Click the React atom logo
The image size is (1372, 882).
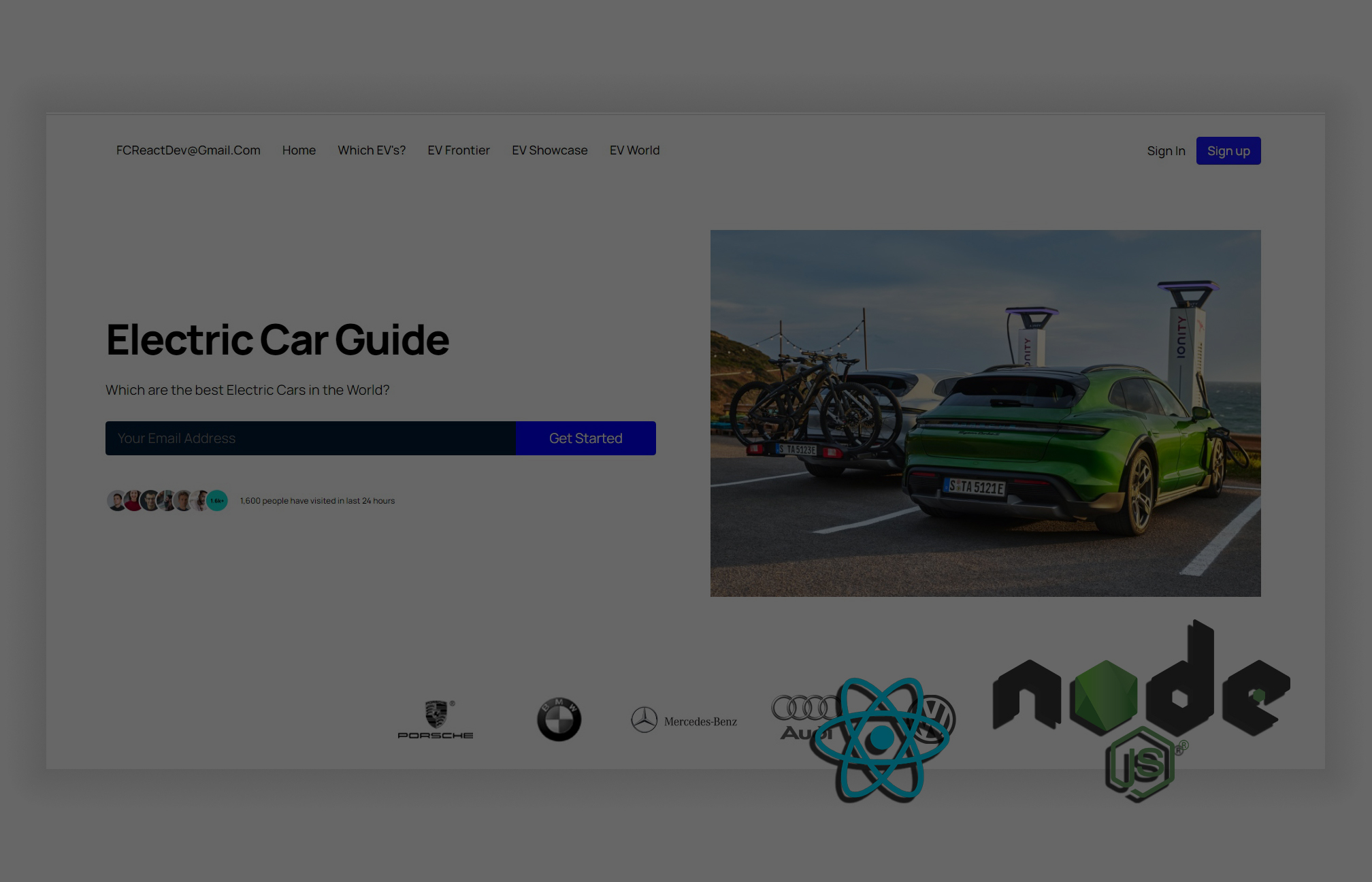click(882, 739)
